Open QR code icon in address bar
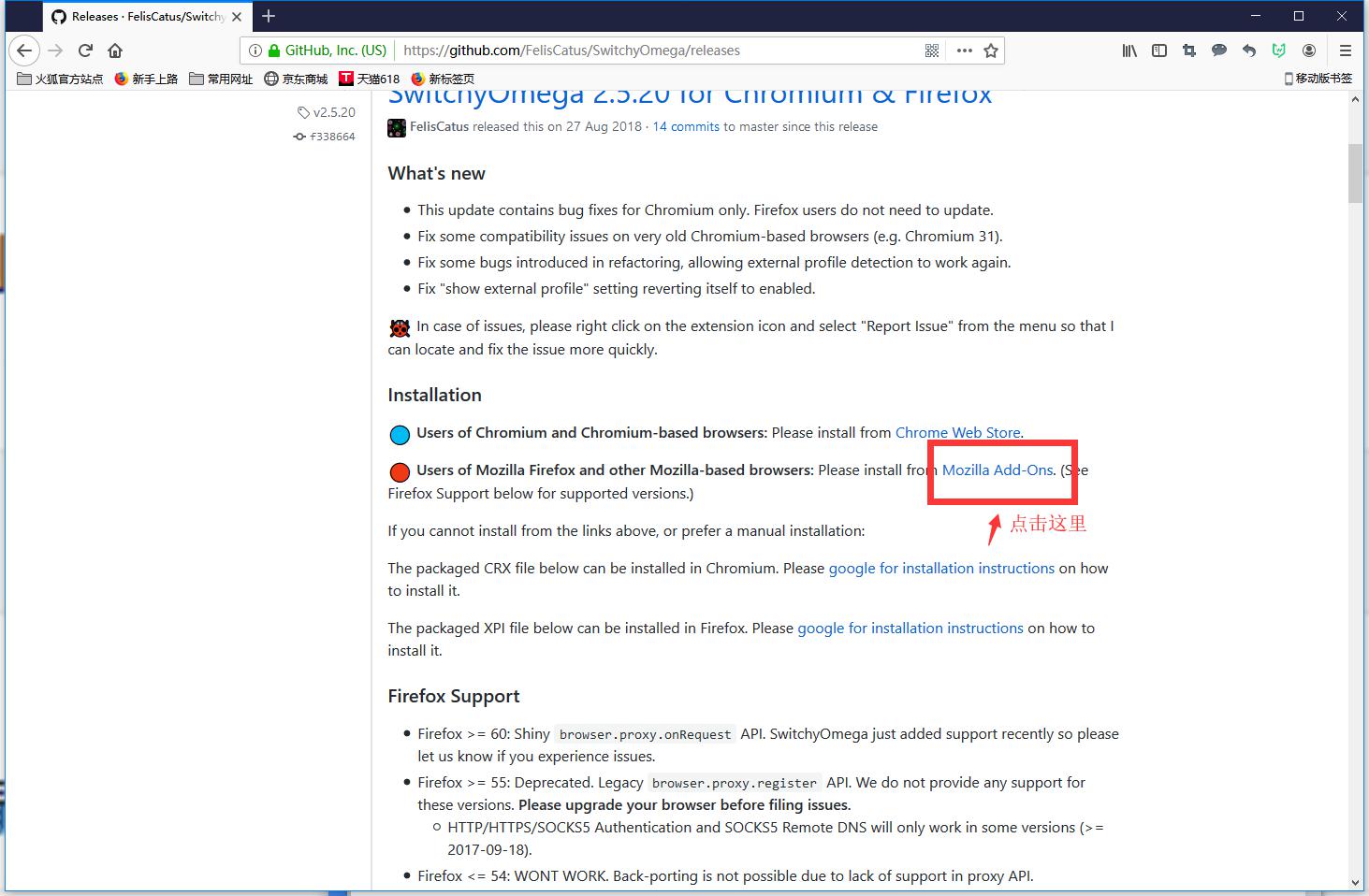Screen dimensions: 1369x896 tap(932, 51)
